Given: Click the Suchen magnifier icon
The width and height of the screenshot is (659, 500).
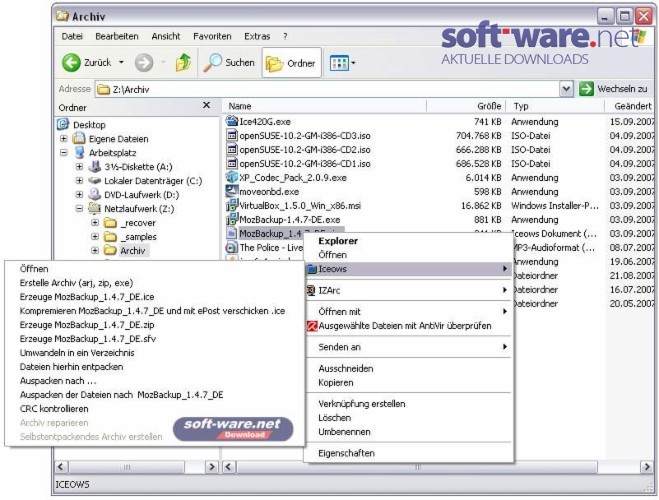Looking at the screenshot, I should pyautogui.click(x=212, y=63).
